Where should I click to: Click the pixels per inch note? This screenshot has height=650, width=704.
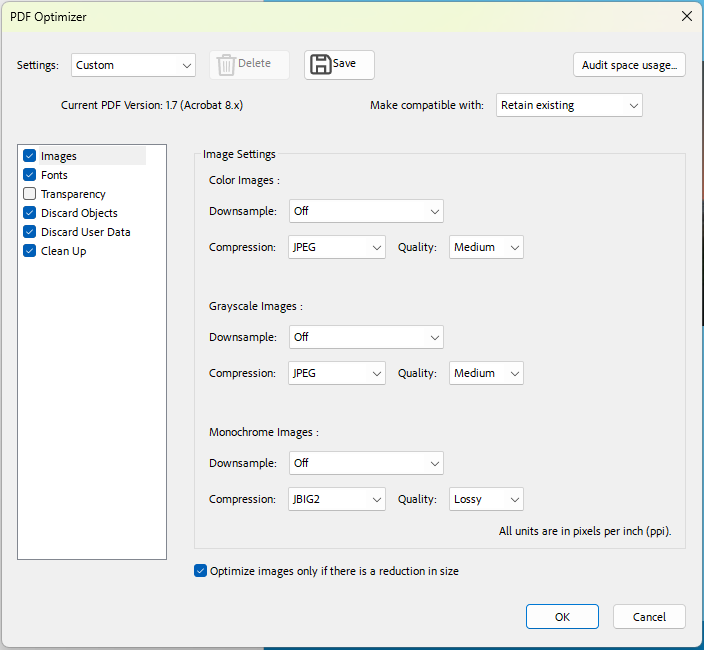click(x=585, y=531)
